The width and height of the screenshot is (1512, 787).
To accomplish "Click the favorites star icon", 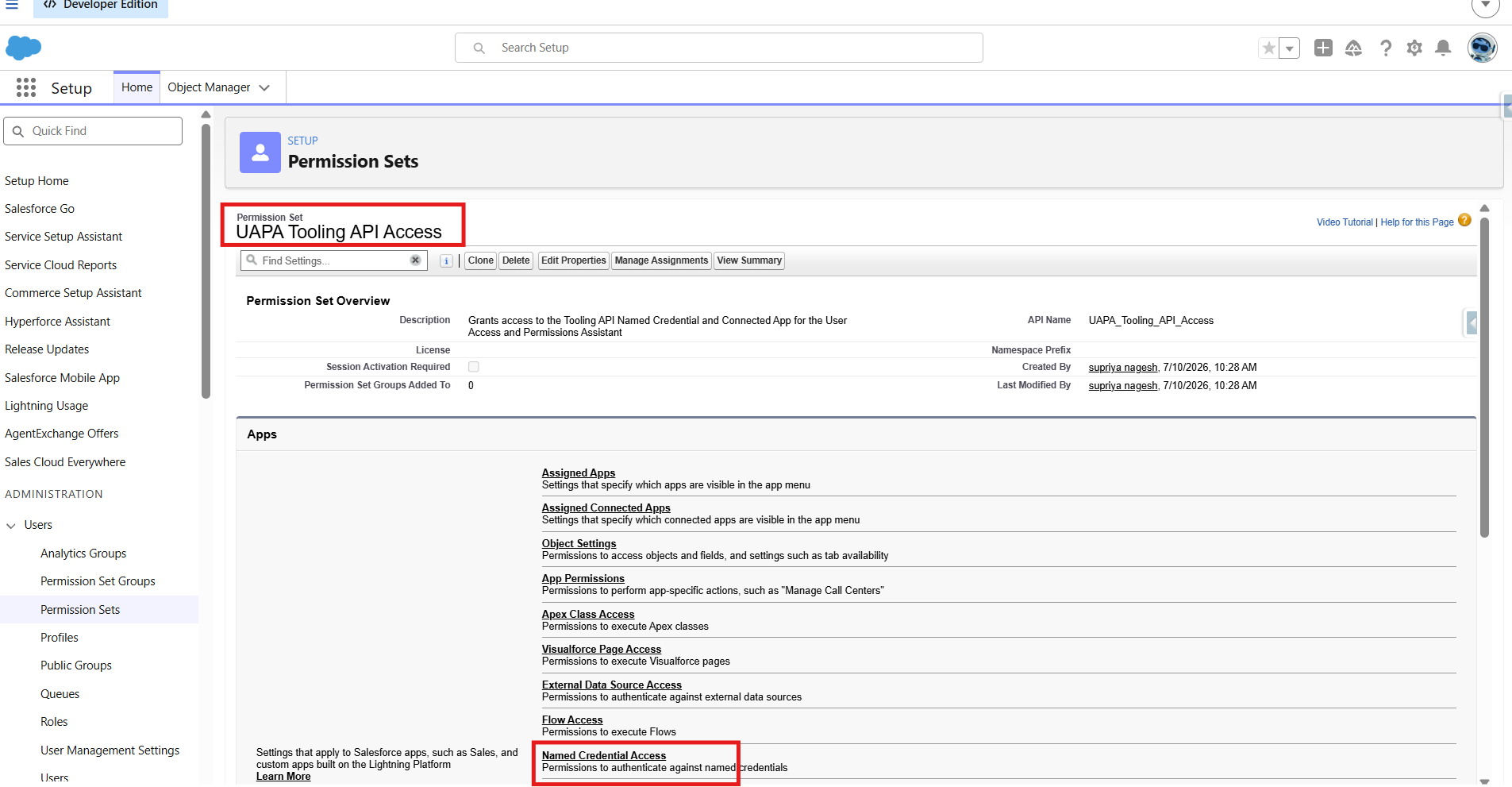I will pyautogui.click(x=1269, y=48).
